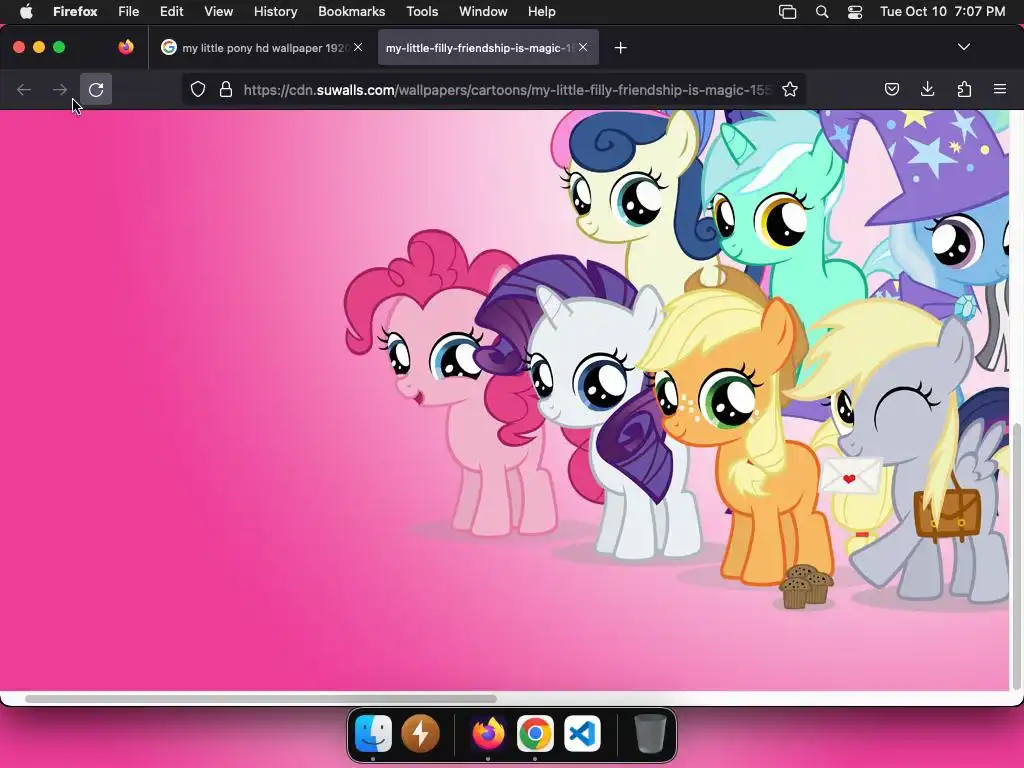Open the pinned Firefox view tab

coord(126,47)
